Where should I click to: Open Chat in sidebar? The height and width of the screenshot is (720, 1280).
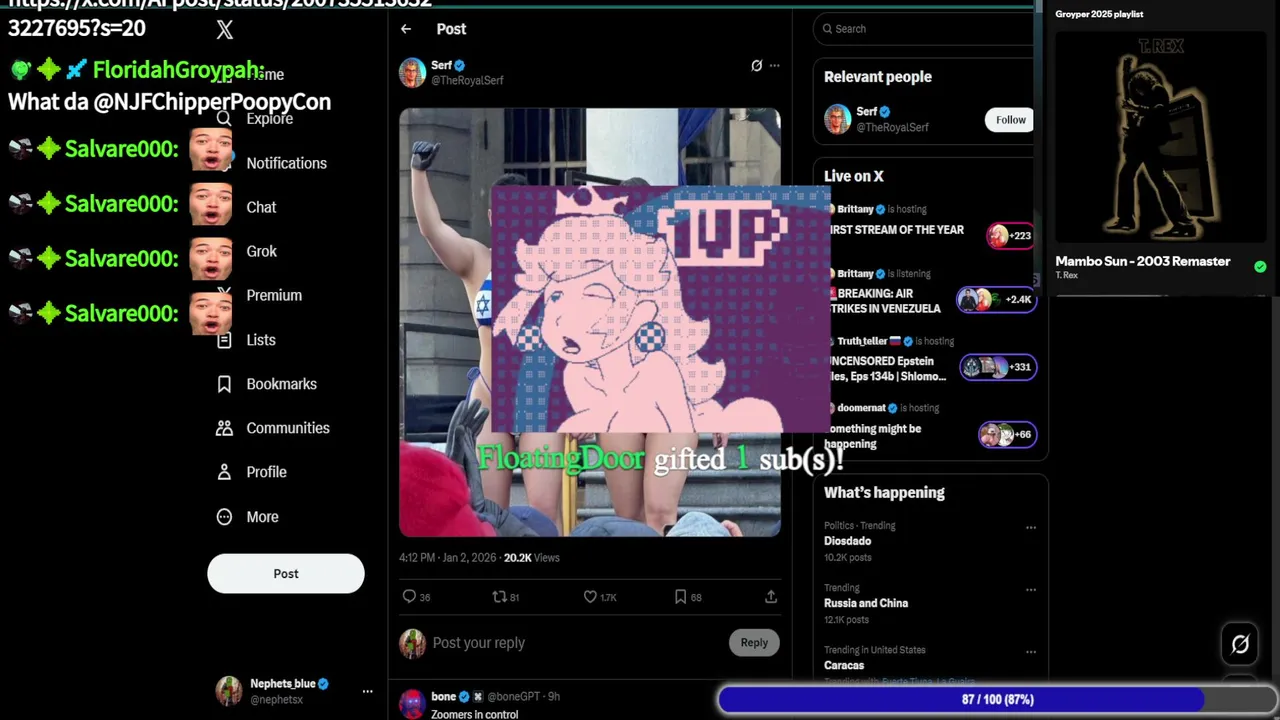pos(261,207)
